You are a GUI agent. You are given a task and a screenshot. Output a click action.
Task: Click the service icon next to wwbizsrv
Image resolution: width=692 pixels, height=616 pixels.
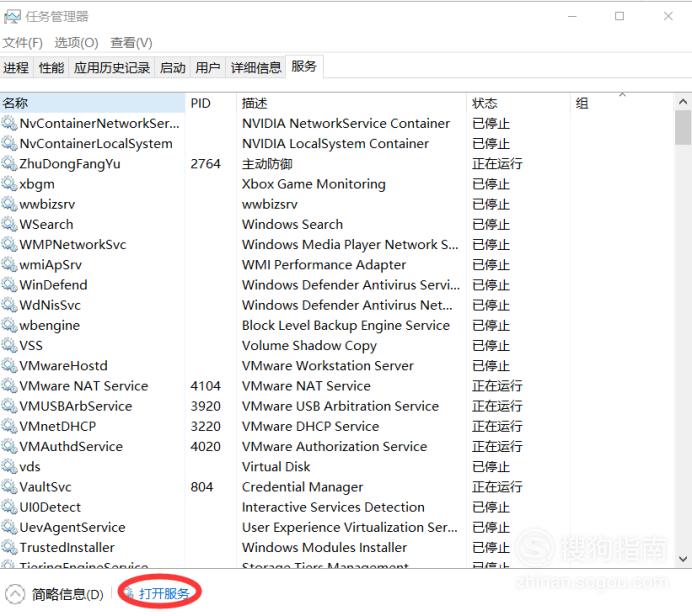click(9, 204)
